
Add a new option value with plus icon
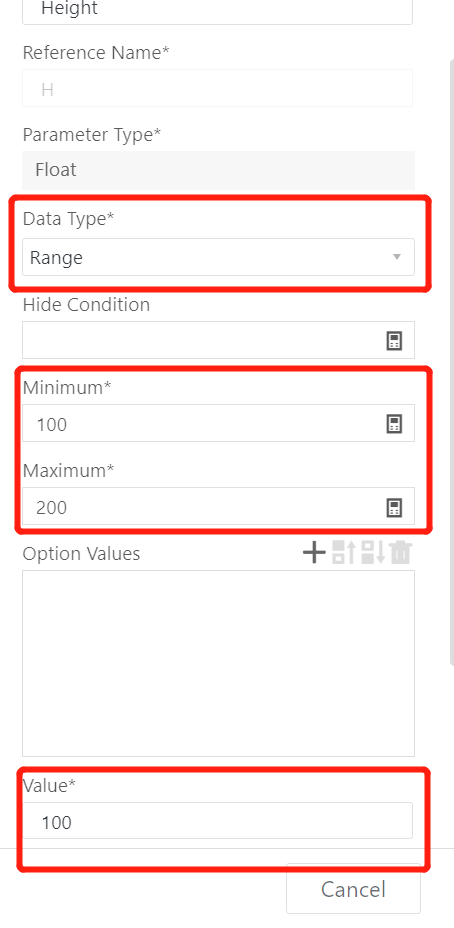314,553
